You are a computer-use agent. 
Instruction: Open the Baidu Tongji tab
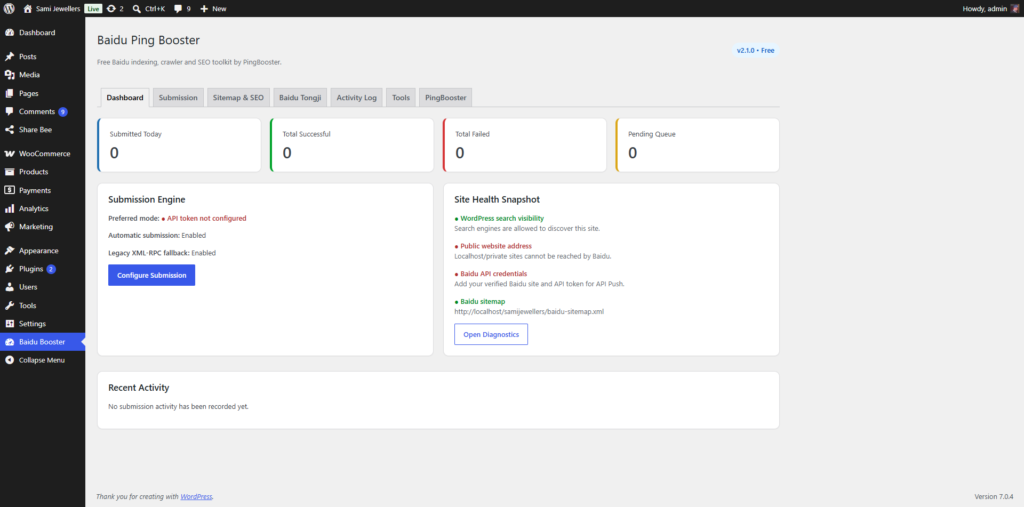click(x=300, y=97)
